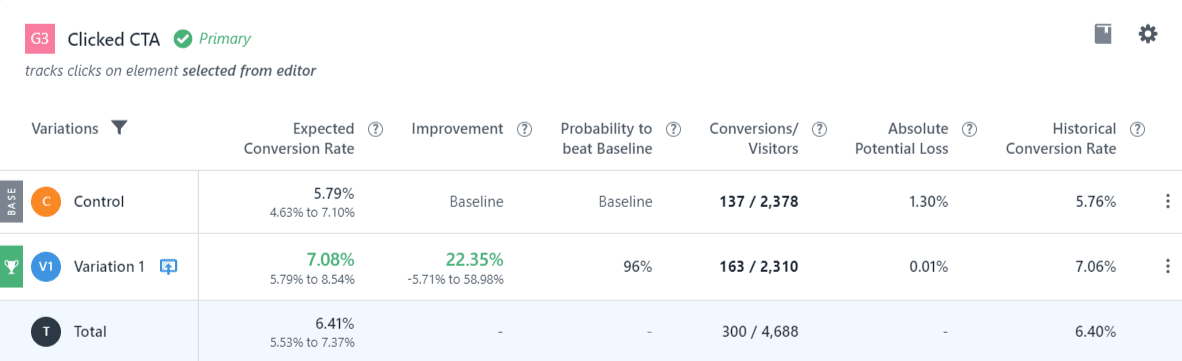Viewport: 1182px width, 361px height.
Task: Show help for Probability to beat Baseline
Action: click(673, 129)
